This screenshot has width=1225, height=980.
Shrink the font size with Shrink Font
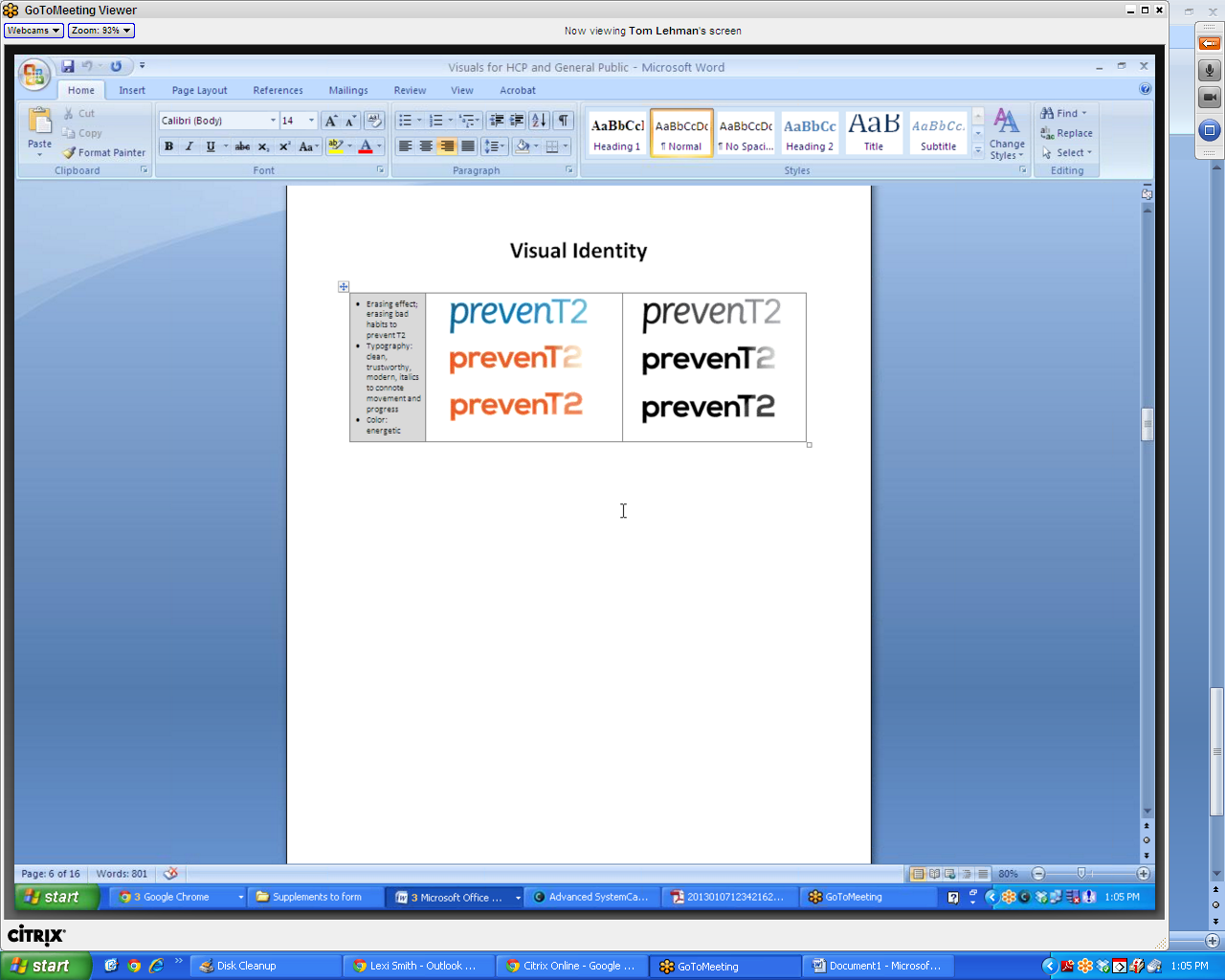click(x=350, y=121)
